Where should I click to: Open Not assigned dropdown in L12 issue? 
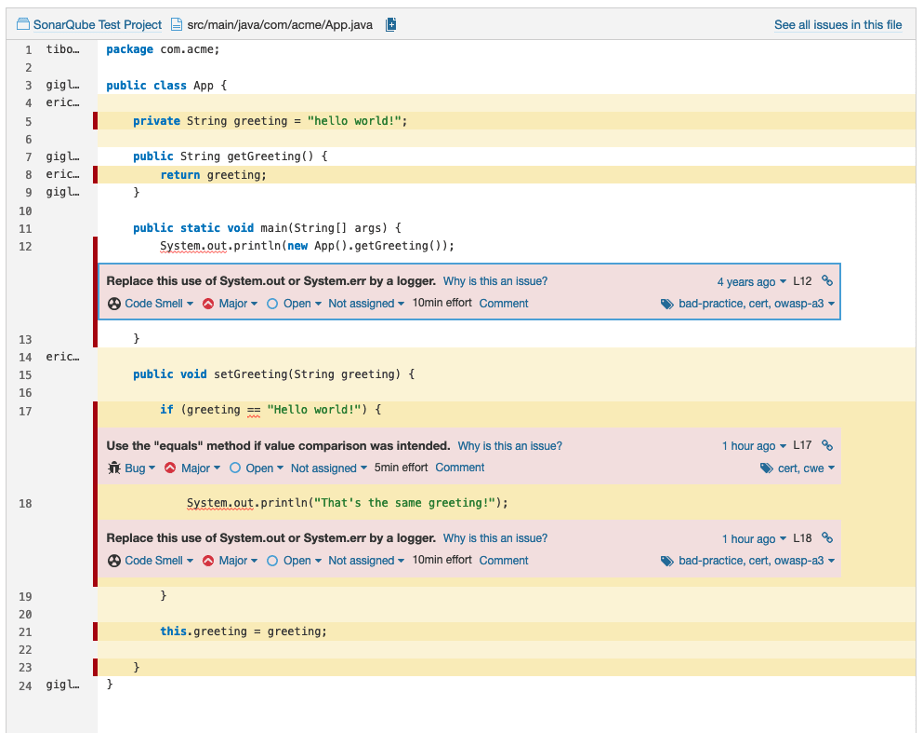366,303
